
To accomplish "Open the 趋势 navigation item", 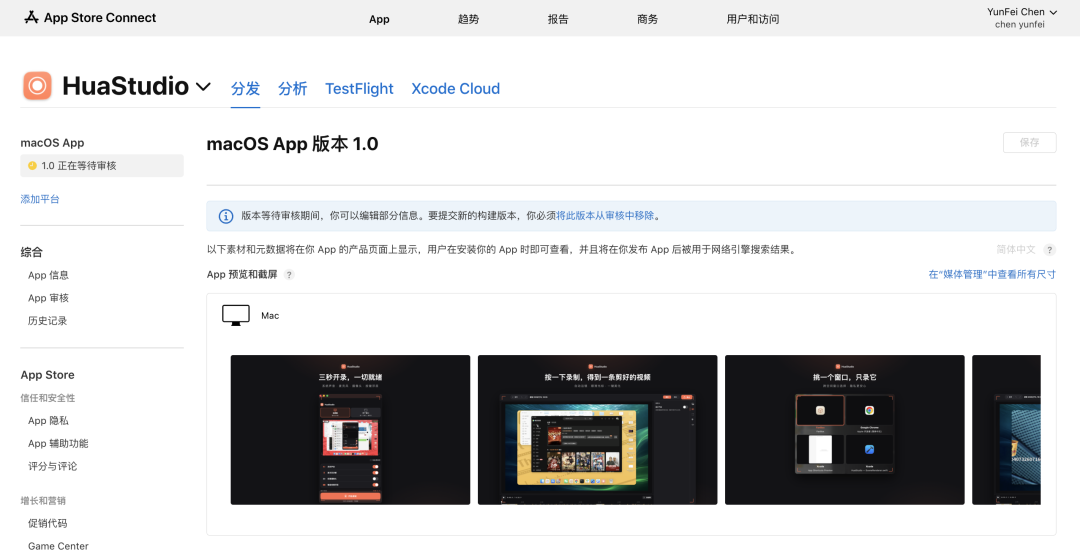I will pyautogui.click(x=468, y=19).
